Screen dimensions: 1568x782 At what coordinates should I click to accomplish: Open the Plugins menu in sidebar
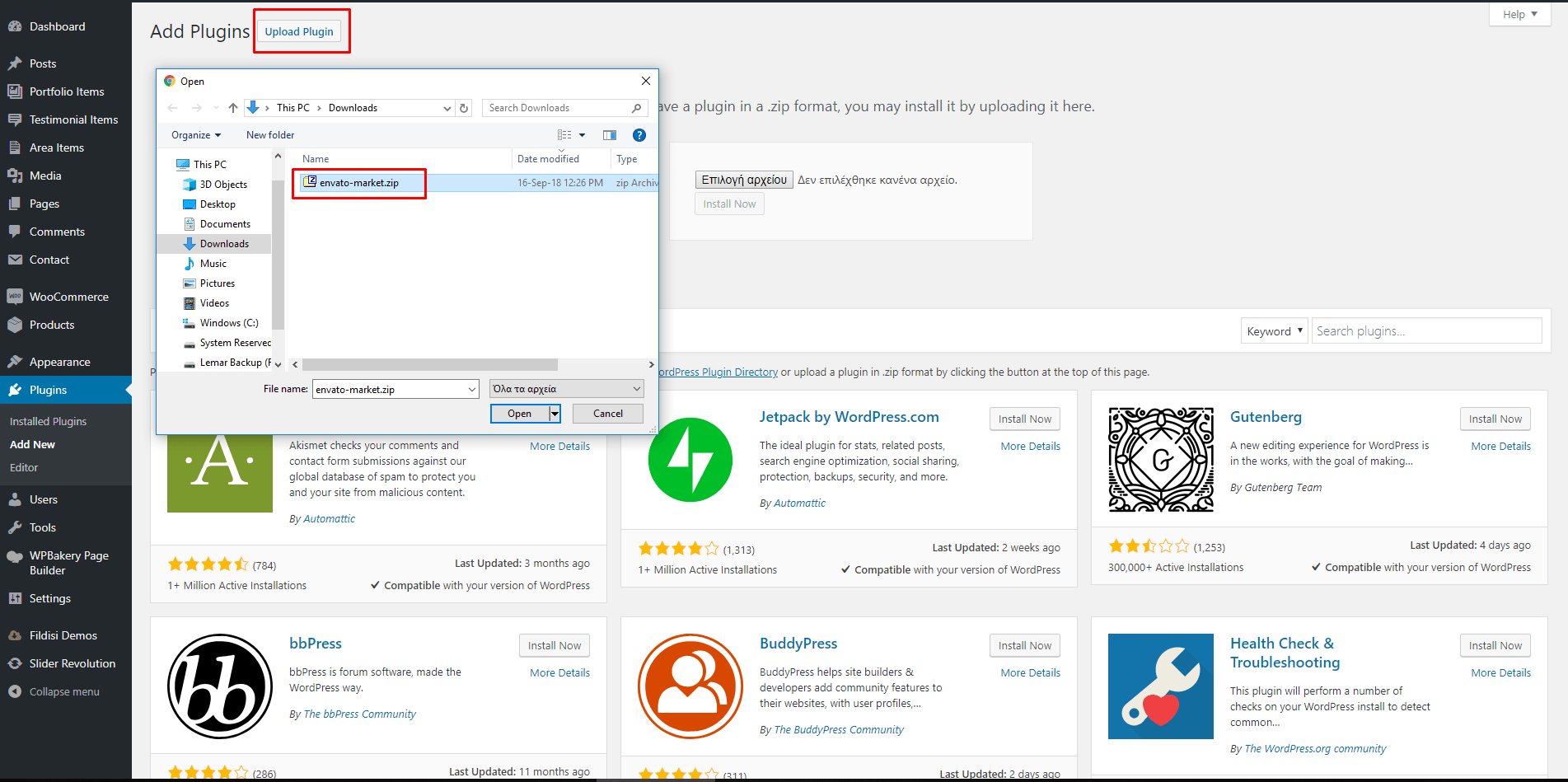point(66,390)
